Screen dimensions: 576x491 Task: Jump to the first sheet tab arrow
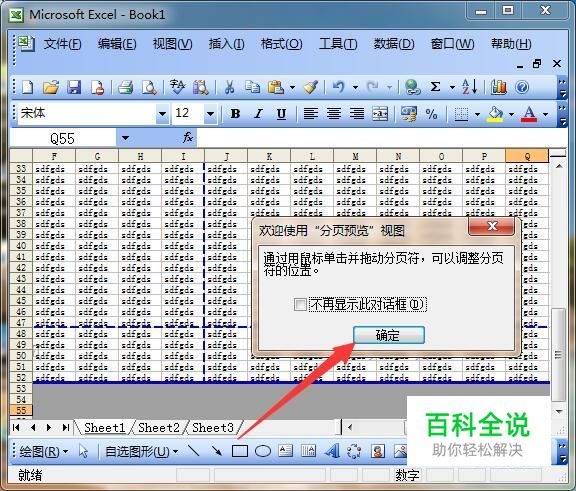pos(16,427)
